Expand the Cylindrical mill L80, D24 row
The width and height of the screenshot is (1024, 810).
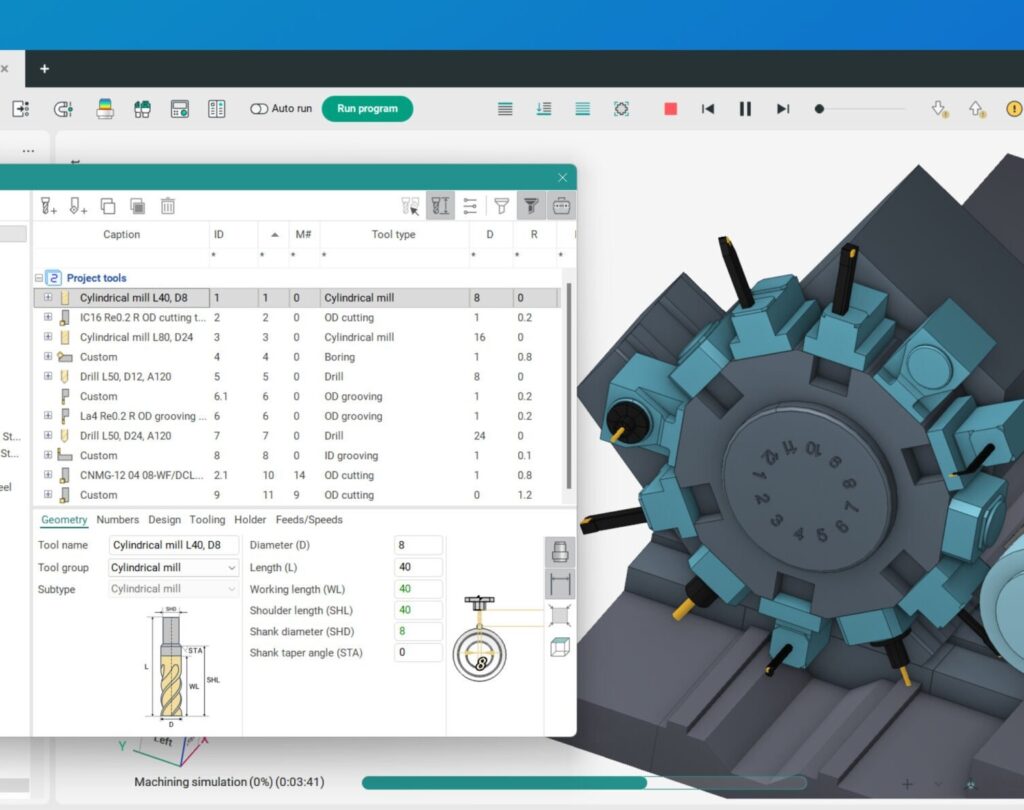(x=47, y=337)
